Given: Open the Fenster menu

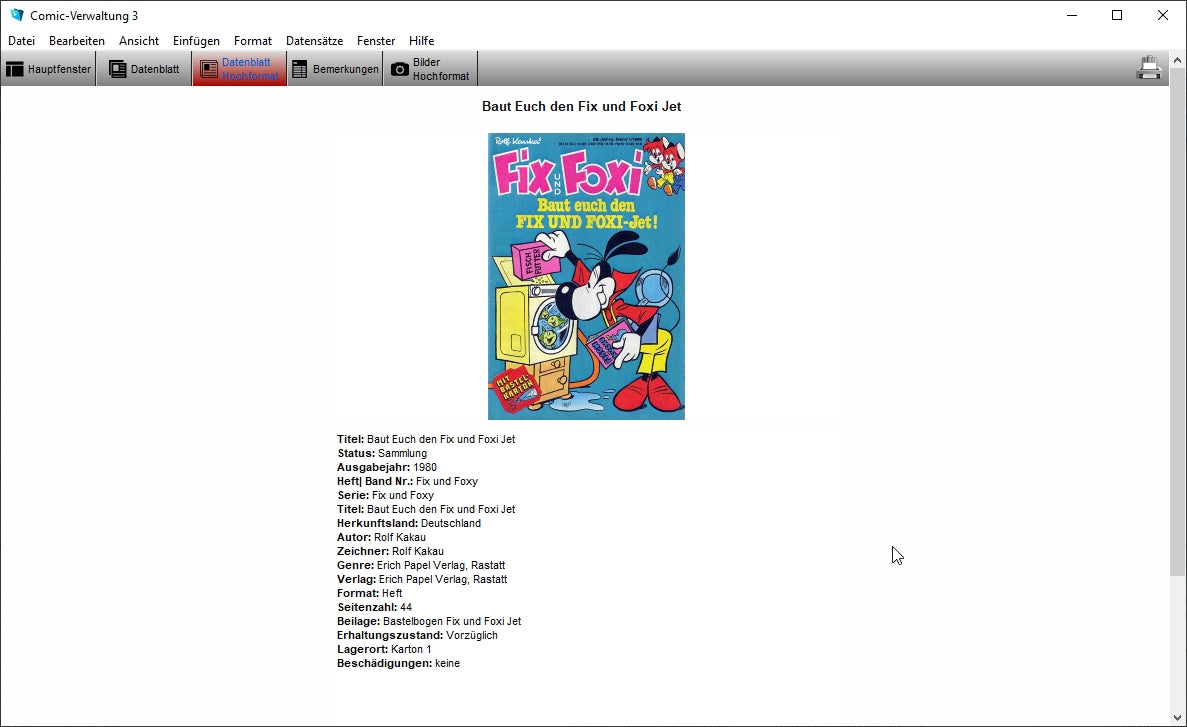Looking at the screenshot, I should pyautogui.click(x=376, y=41).
